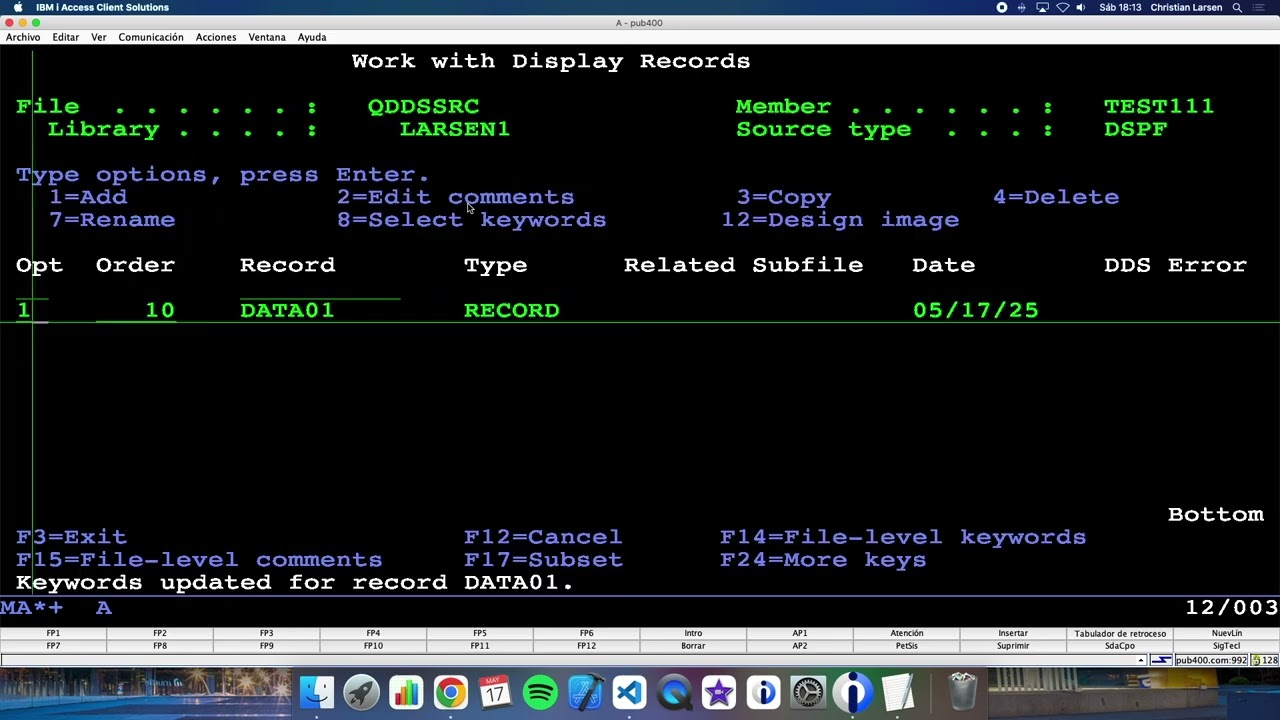The image size is (1280, 720).
Task: Click the FP12 keypad button
Action: 586,646
